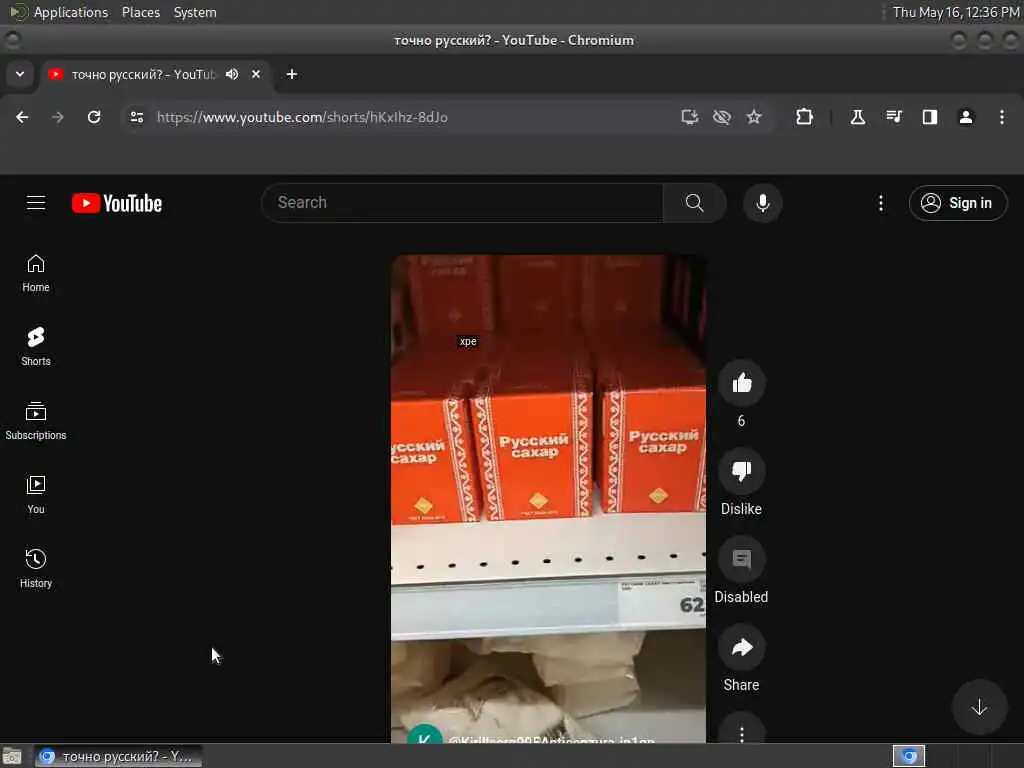
Task: Open media controls icon in toolbar
Action: click(894, 117)
